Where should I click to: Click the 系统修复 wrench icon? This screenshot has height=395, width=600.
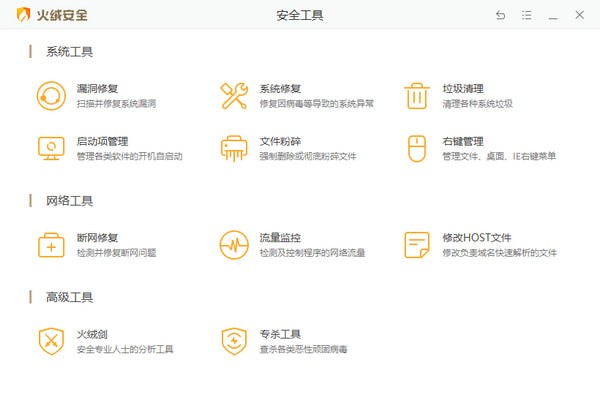(x=234, y=96)
